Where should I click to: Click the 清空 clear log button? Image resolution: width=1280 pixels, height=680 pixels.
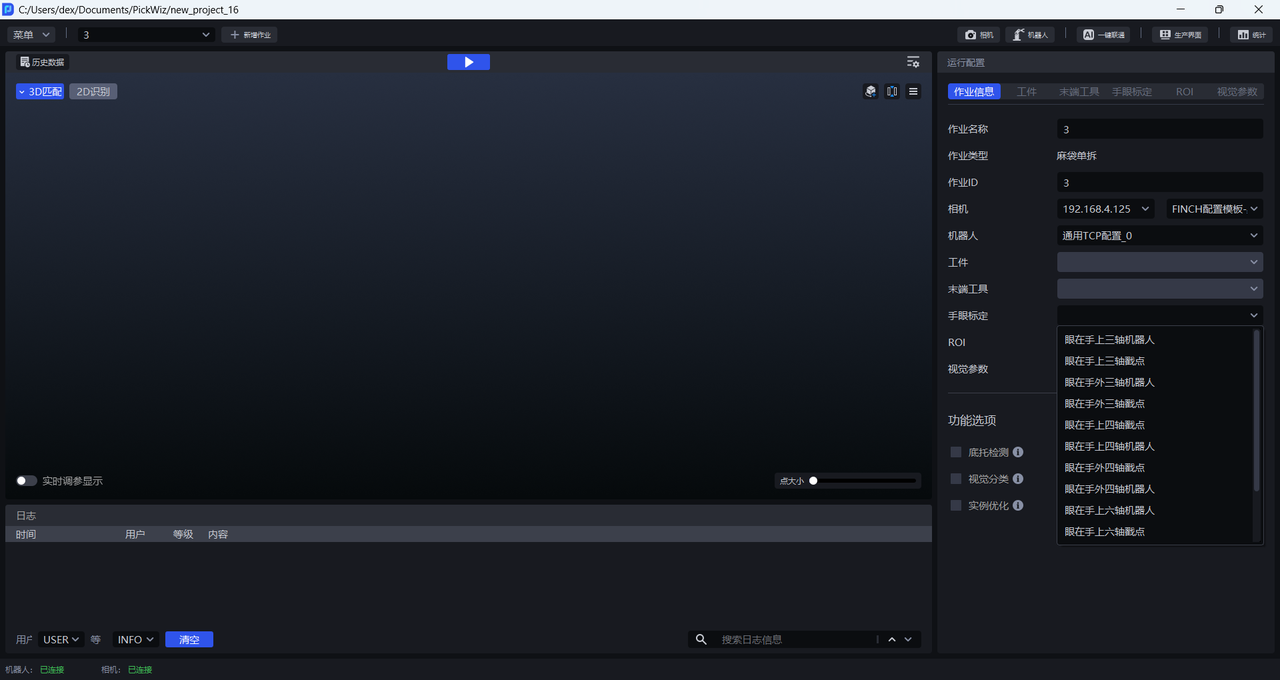(x=189, y=640)
